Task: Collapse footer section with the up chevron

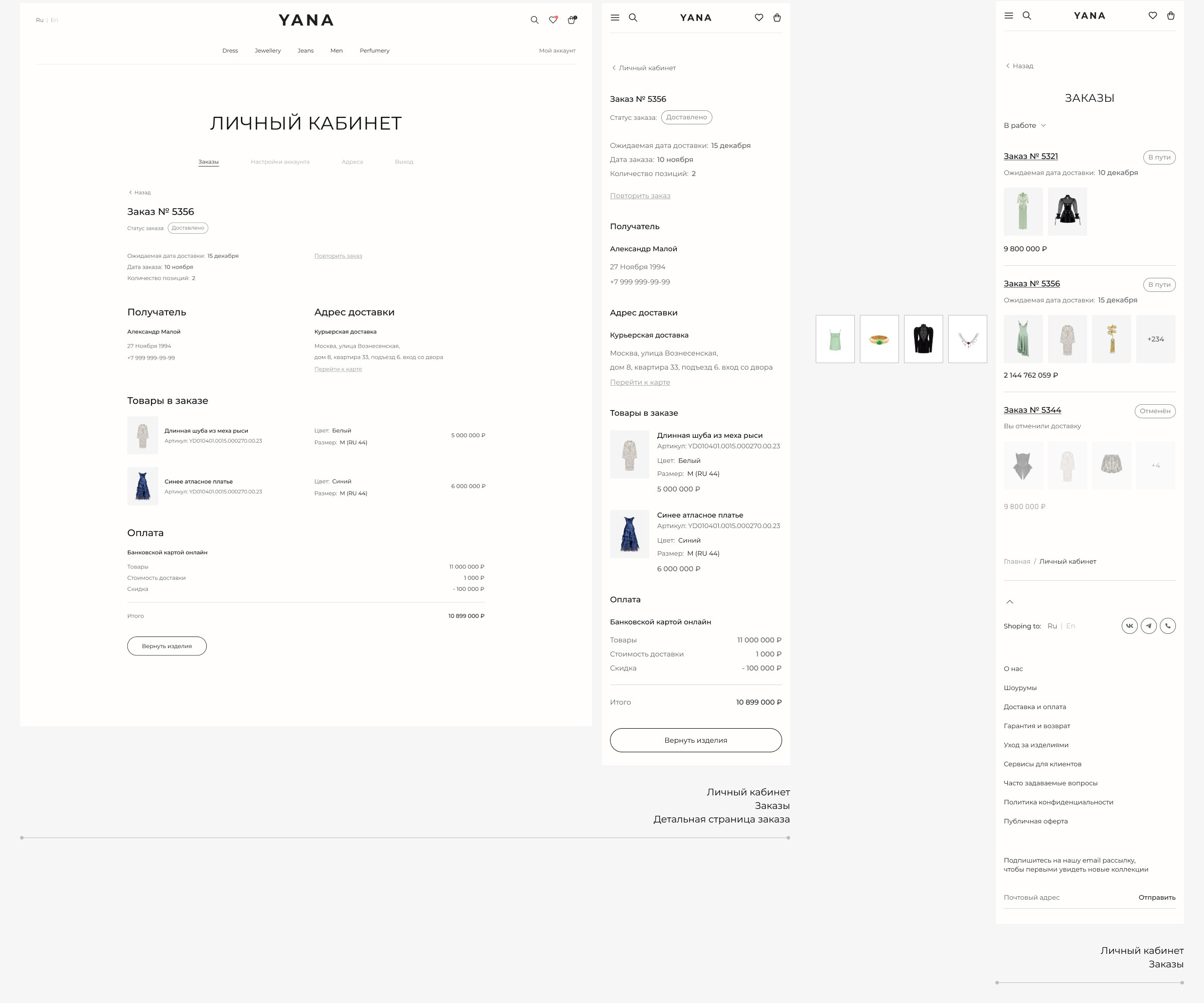Action: [x=1010, y=602]
